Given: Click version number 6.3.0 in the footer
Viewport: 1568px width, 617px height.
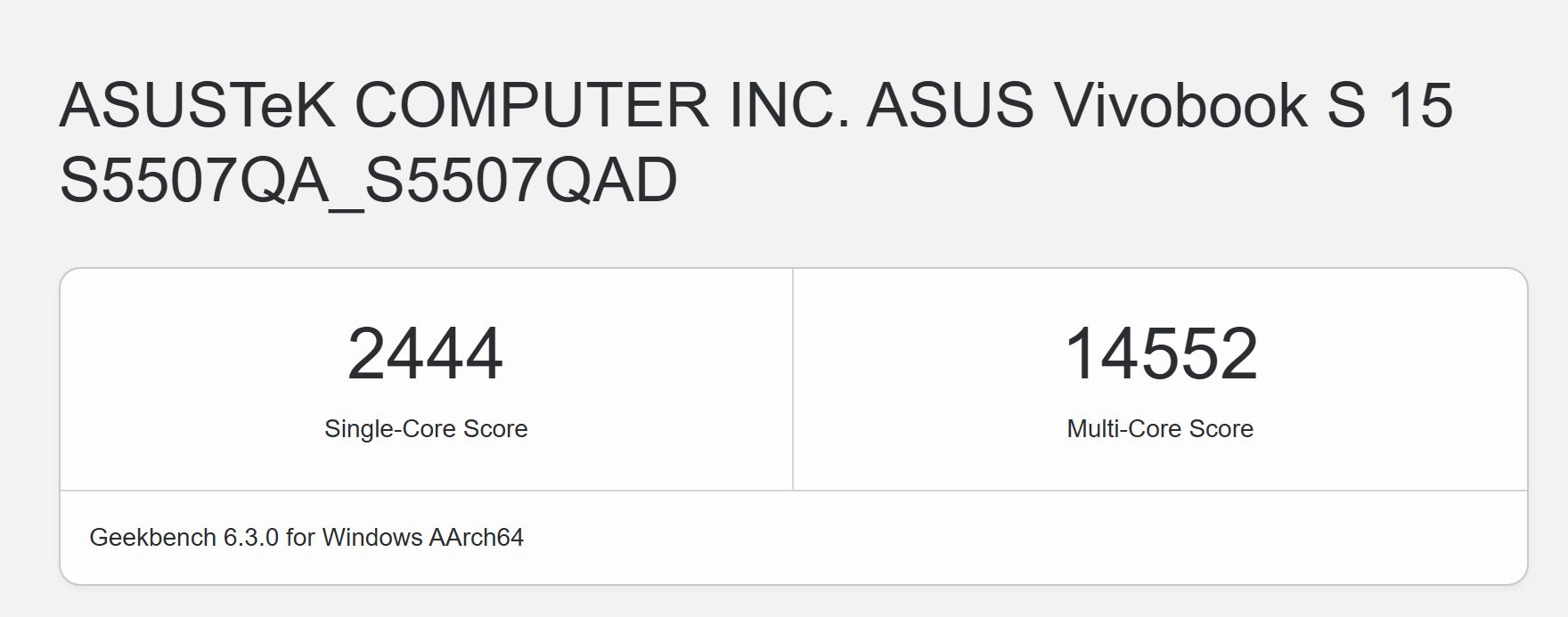Looking at the screenshot, I should tap(251, 538).
